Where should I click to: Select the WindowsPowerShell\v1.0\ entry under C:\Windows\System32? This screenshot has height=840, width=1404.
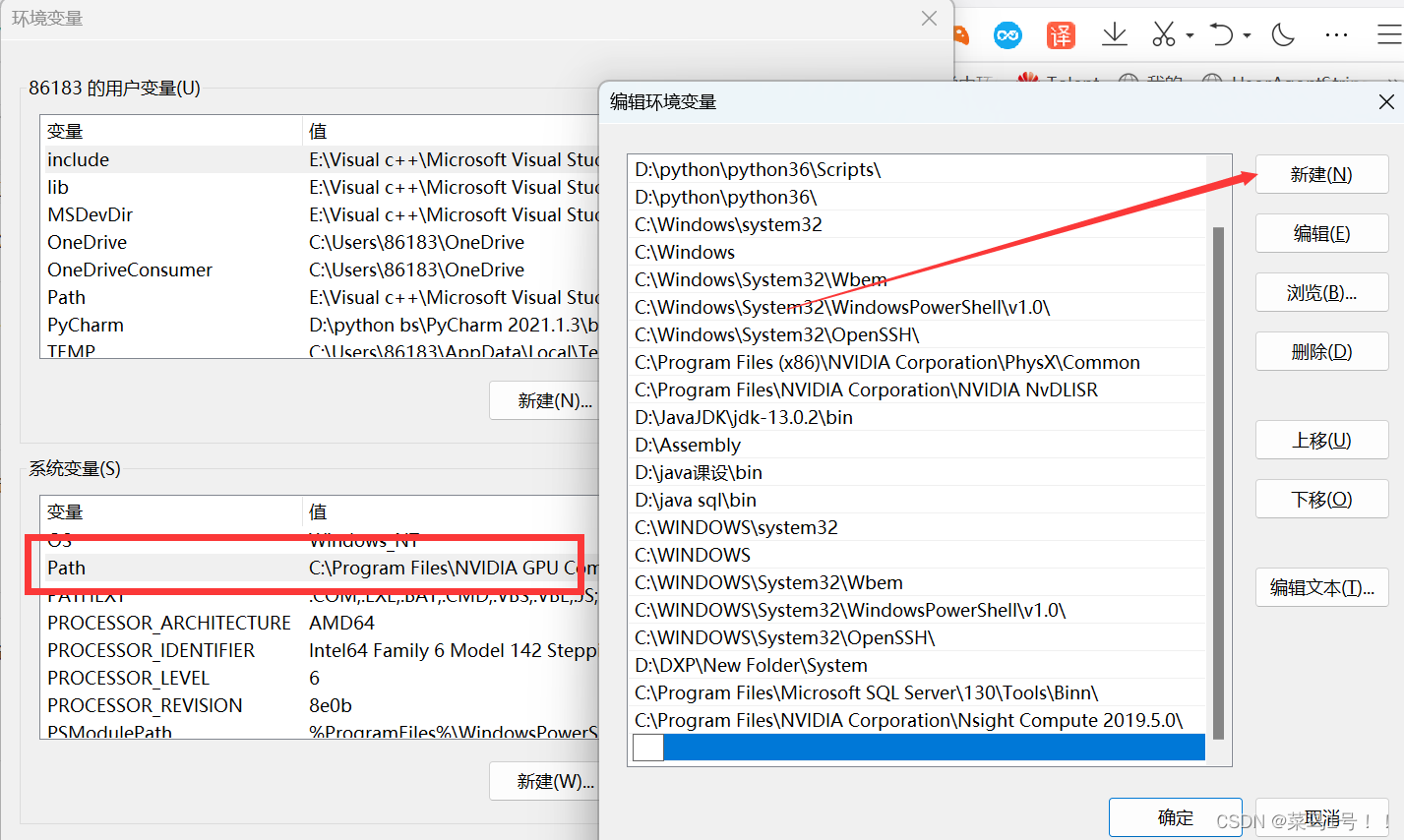tap(919, 307)
